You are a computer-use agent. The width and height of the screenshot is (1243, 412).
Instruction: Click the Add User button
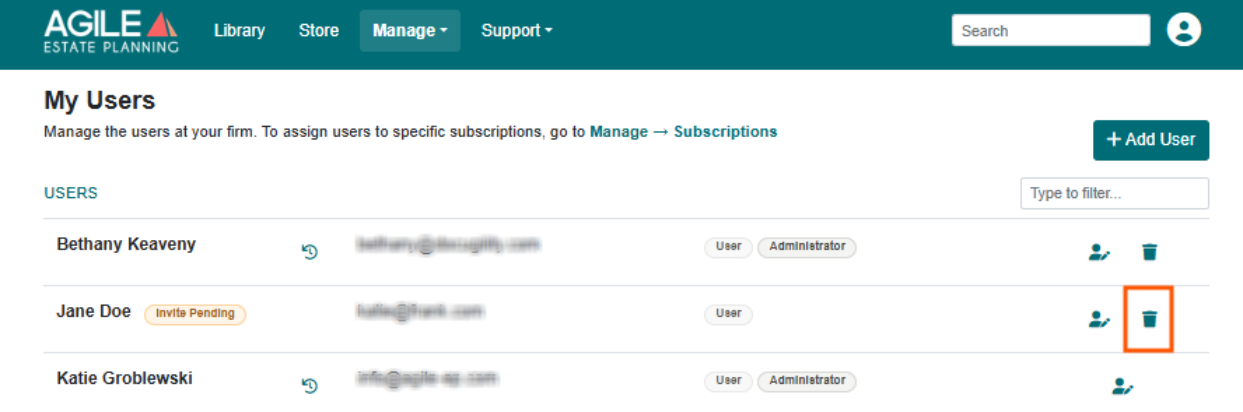(1151, 140)
